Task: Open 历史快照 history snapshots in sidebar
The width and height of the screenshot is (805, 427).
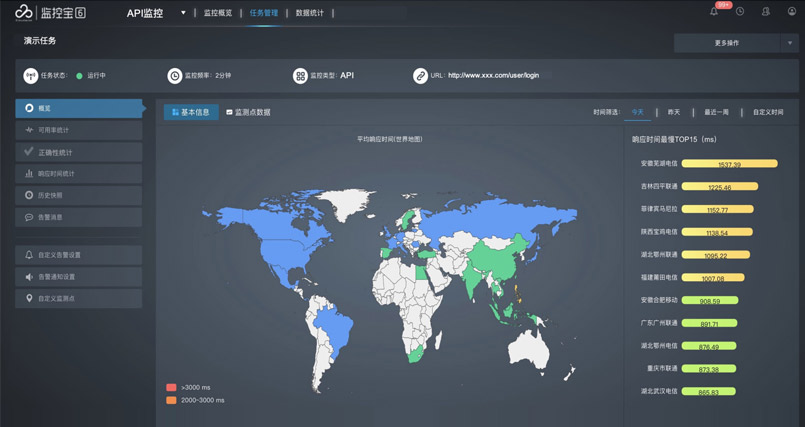Action: 79,195
